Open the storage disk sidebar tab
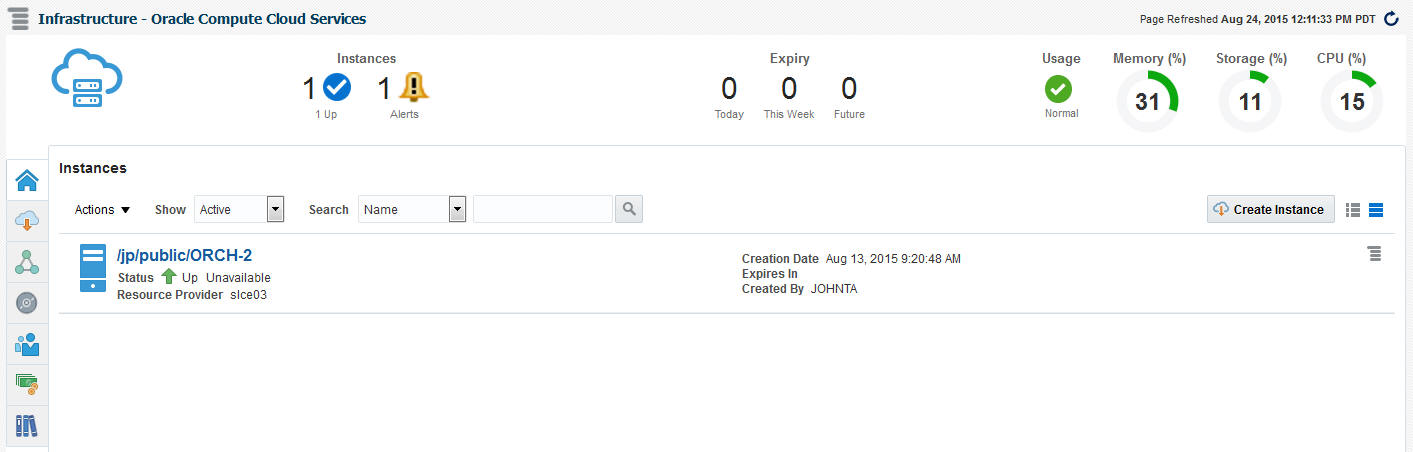The image size is (1413, 452). point(27,303)
